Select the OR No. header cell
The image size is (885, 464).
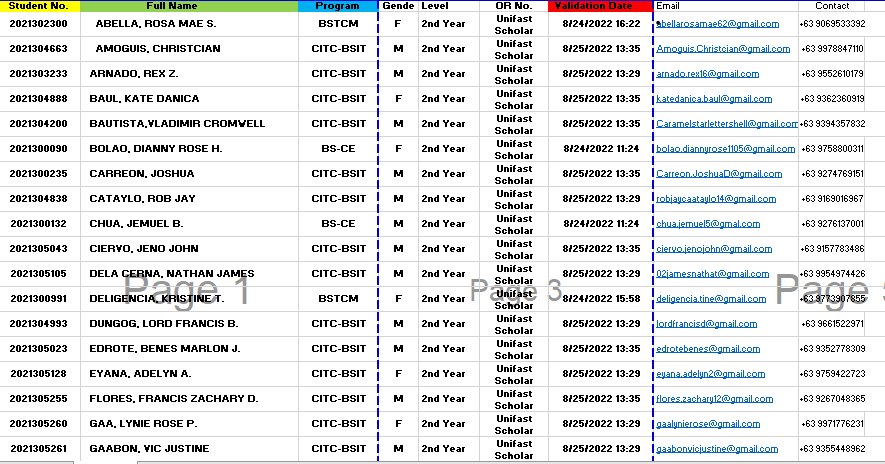point(514,6)
